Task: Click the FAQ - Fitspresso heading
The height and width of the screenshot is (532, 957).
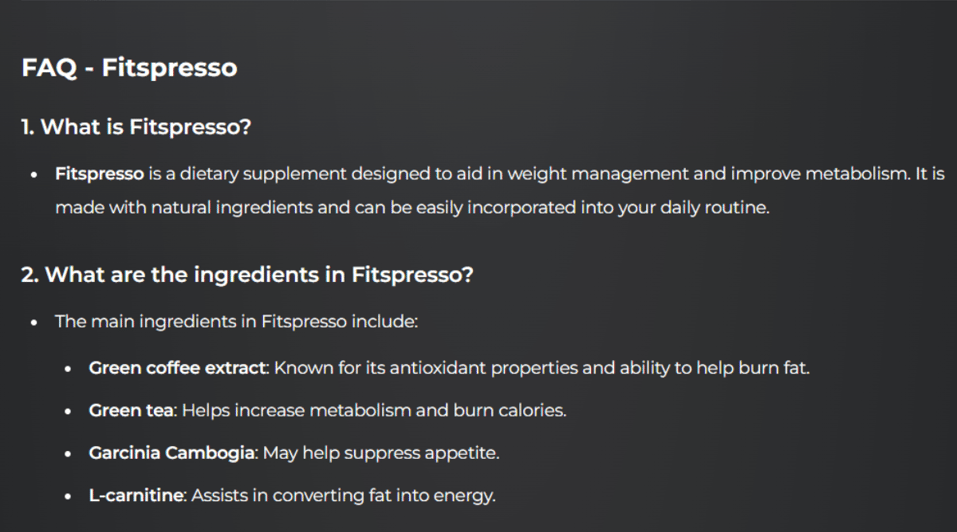Action: (129, 67)
